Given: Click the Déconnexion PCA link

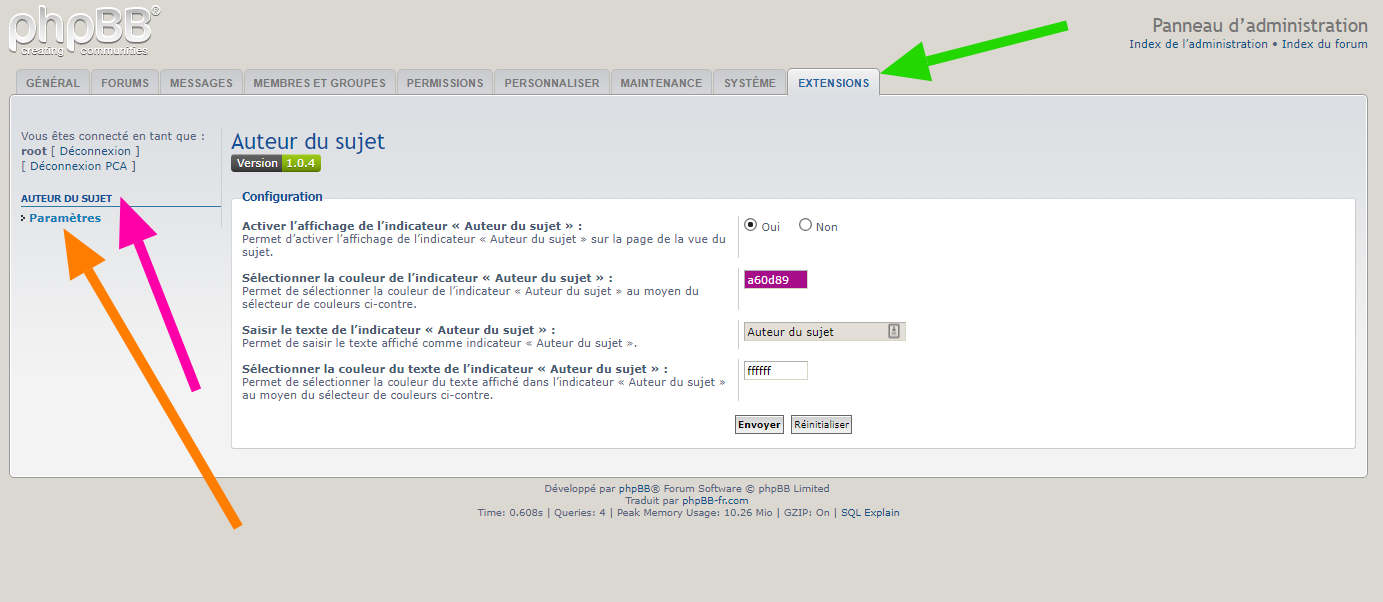Looking at the screenshot, I should tap(78, 166).
